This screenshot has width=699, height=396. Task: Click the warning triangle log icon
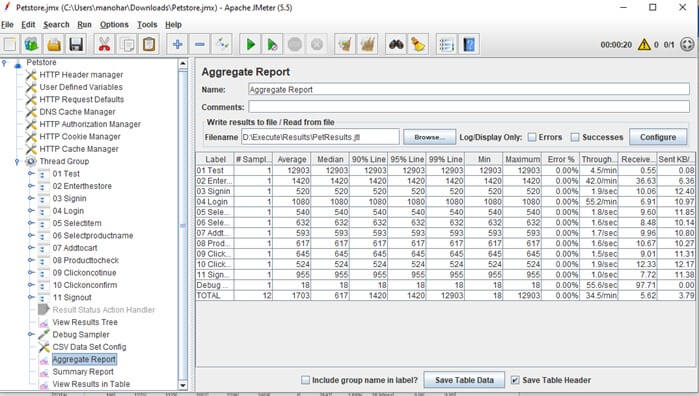(644, 45)
